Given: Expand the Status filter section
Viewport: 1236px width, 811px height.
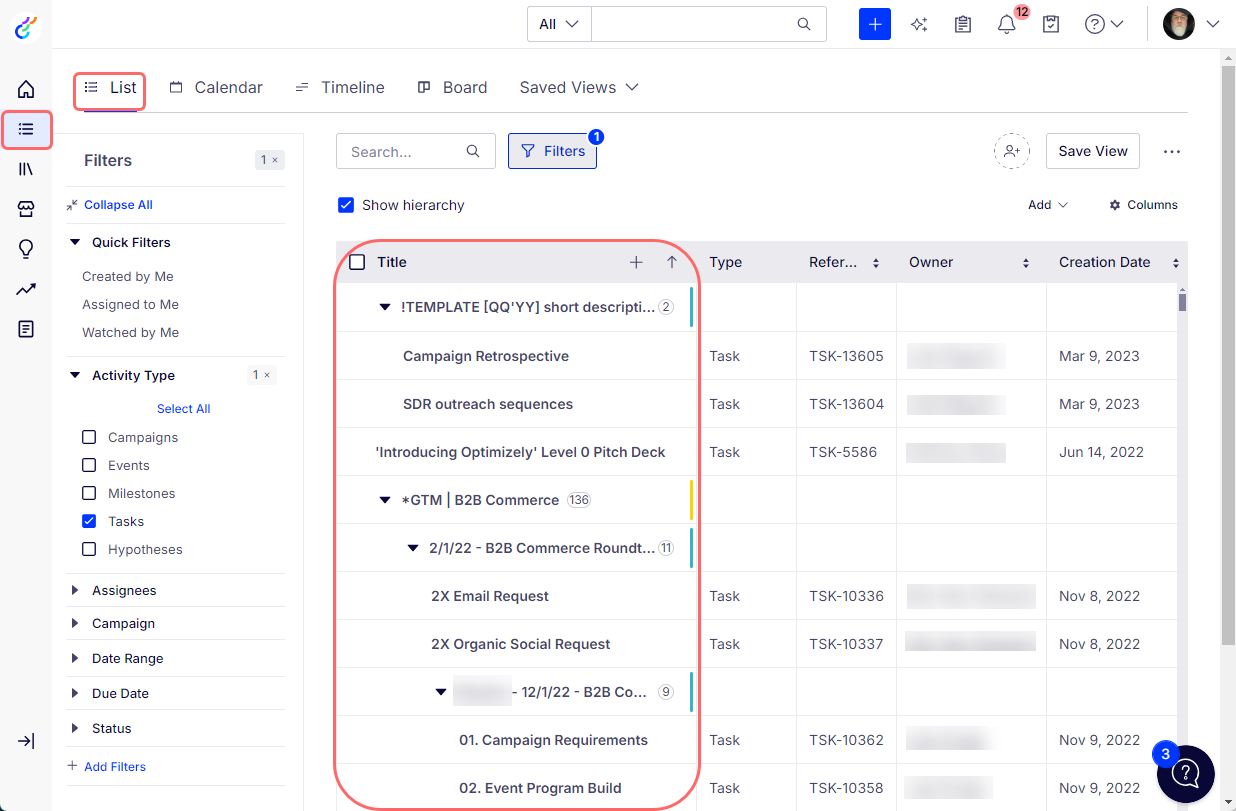Looking at the screenshot, I should pyautogui.click(x=75, y=728).
